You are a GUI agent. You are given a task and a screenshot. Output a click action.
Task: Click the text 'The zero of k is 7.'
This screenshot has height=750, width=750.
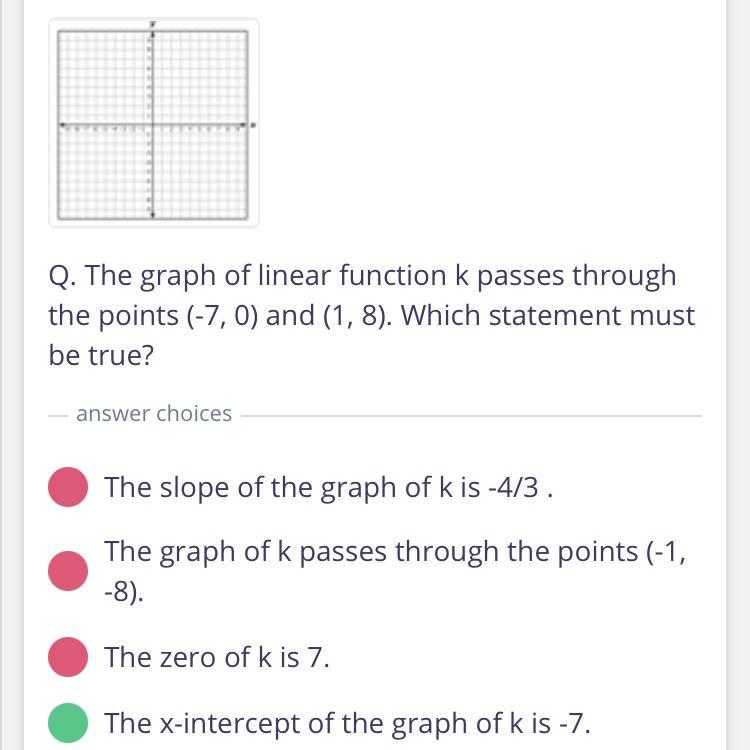217,657
